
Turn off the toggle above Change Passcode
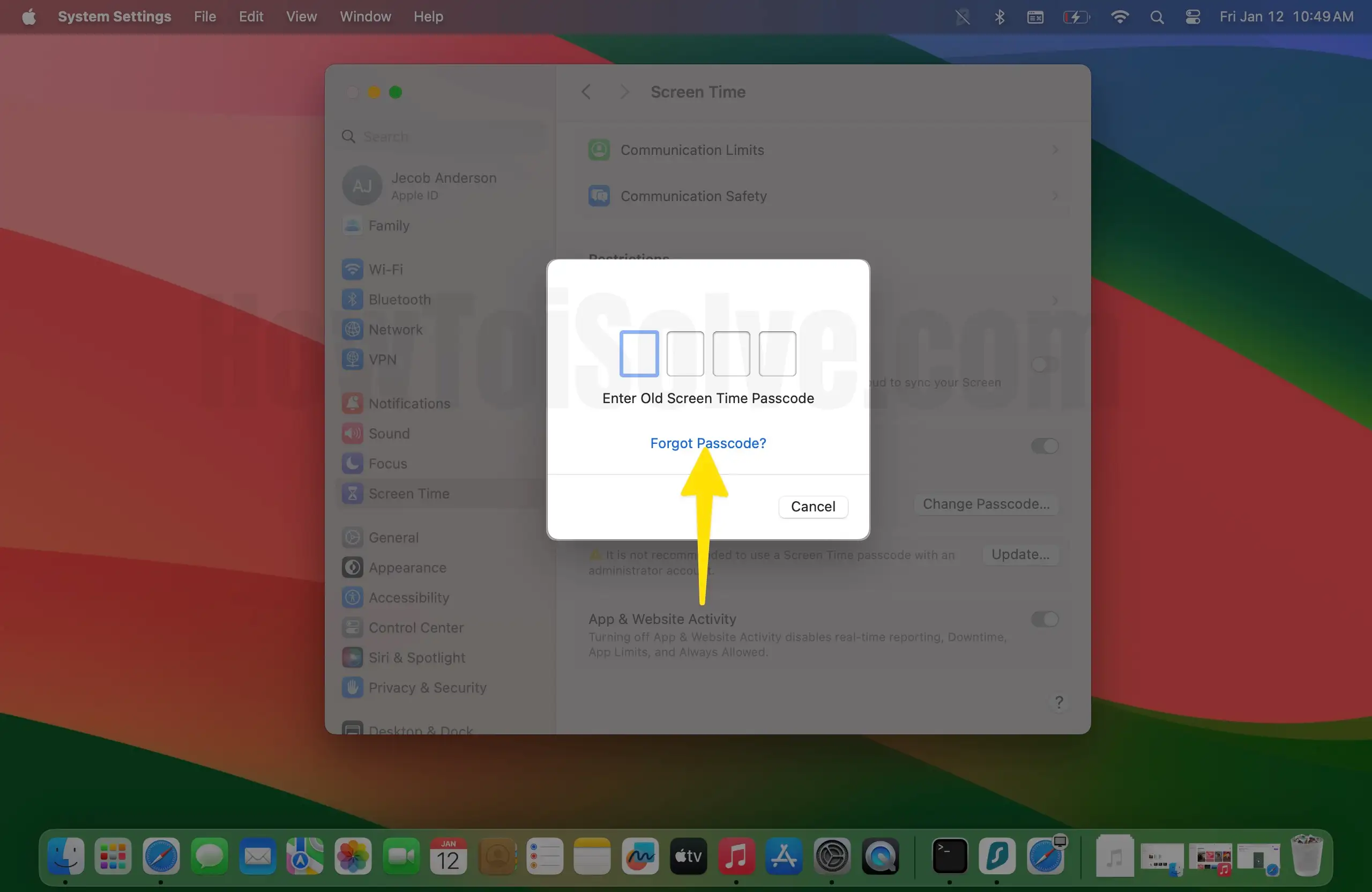point(1044,445)
